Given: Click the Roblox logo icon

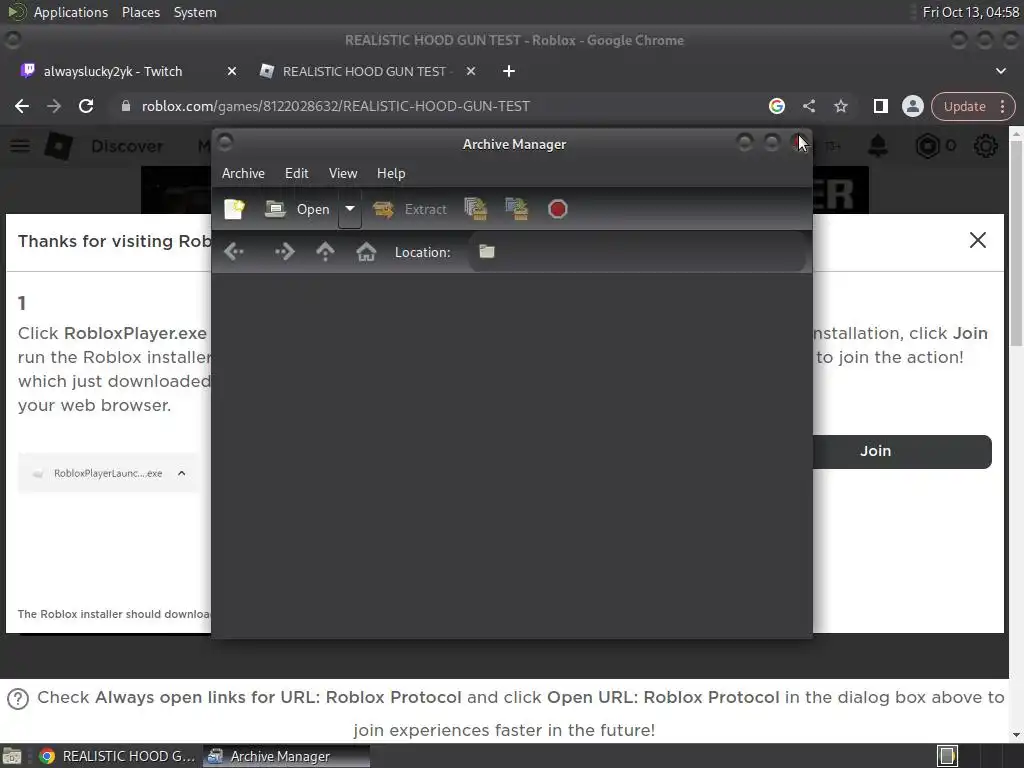Looking at the screenshot, I should coord(58,146).
